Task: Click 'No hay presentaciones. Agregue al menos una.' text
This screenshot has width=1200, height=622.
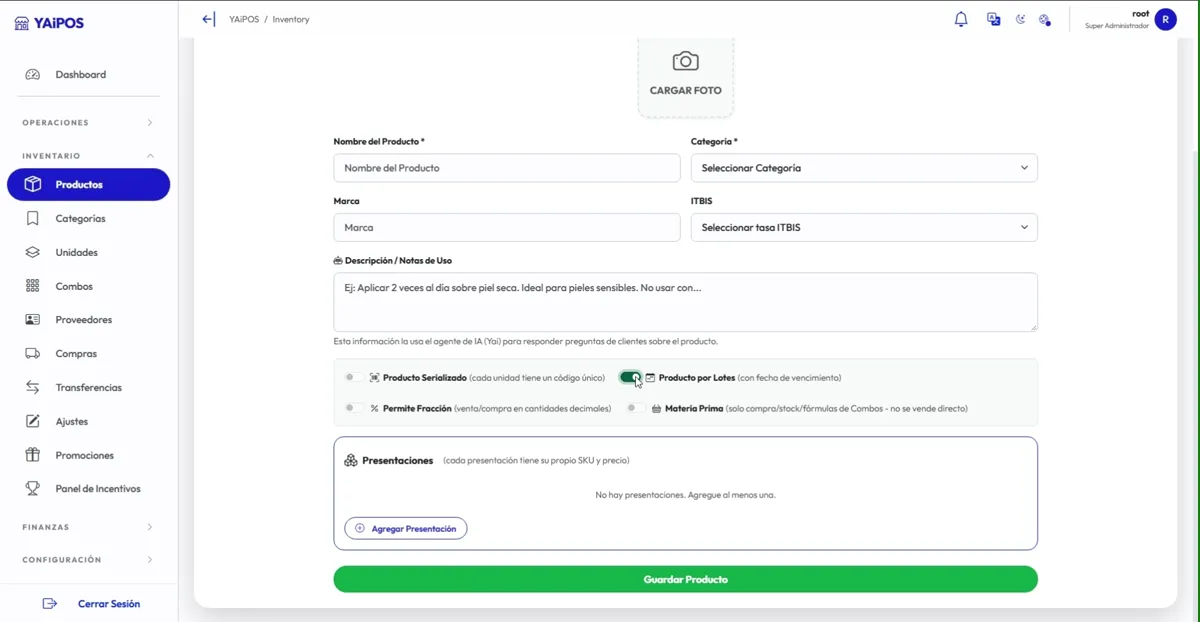Action: pyautogui.click(x=685, y=495)
